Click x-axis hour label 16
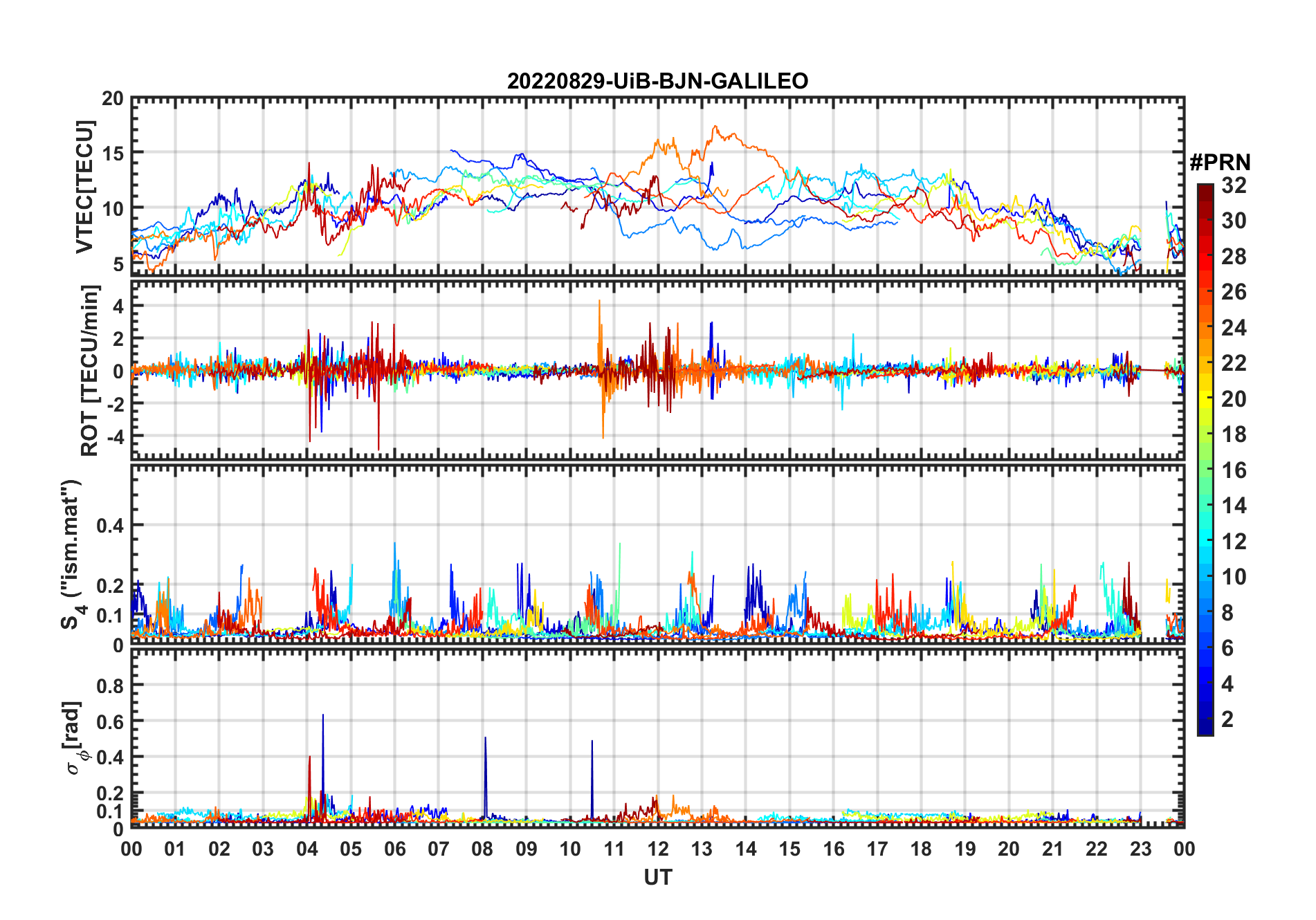The image size is (1316, 920). tap(833, 849)
